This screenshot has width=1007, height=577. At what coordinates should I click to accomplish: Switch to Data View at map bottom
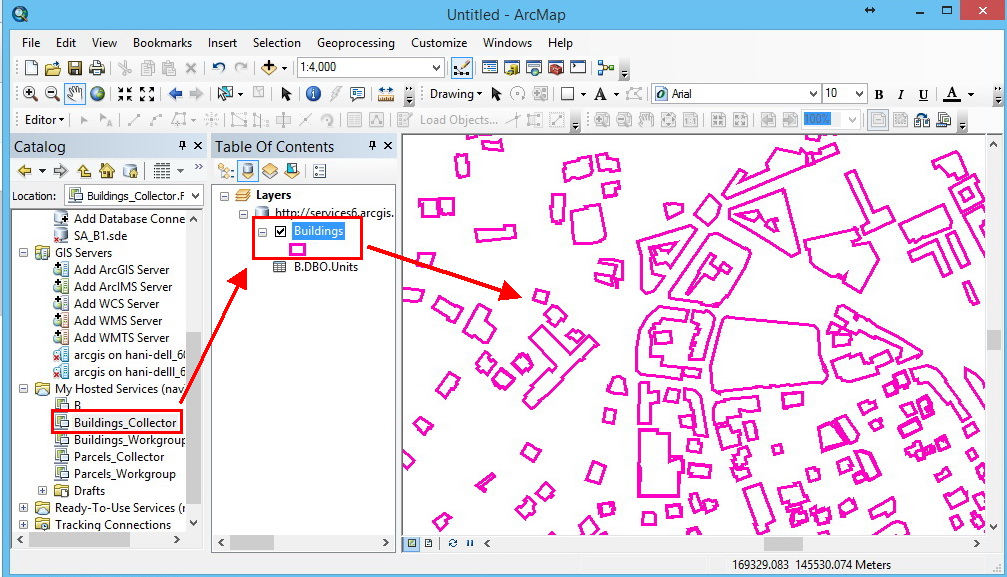[412, 543]
